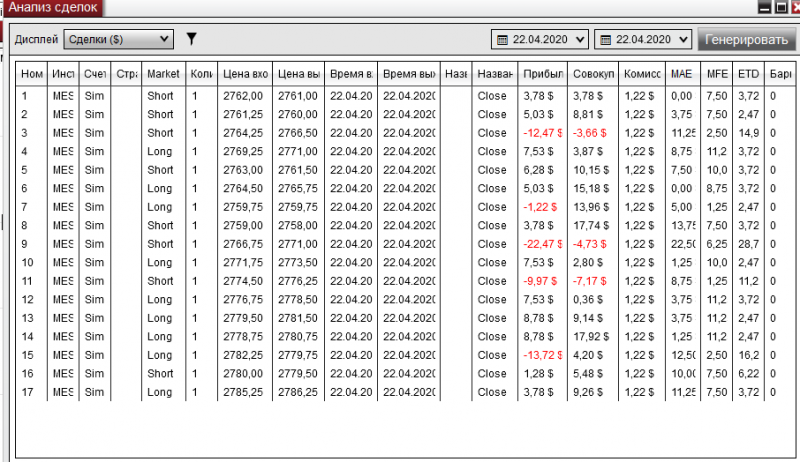Select cumulative profit 0,36 $ in row 12
The image size is (800, 462).
588,300
